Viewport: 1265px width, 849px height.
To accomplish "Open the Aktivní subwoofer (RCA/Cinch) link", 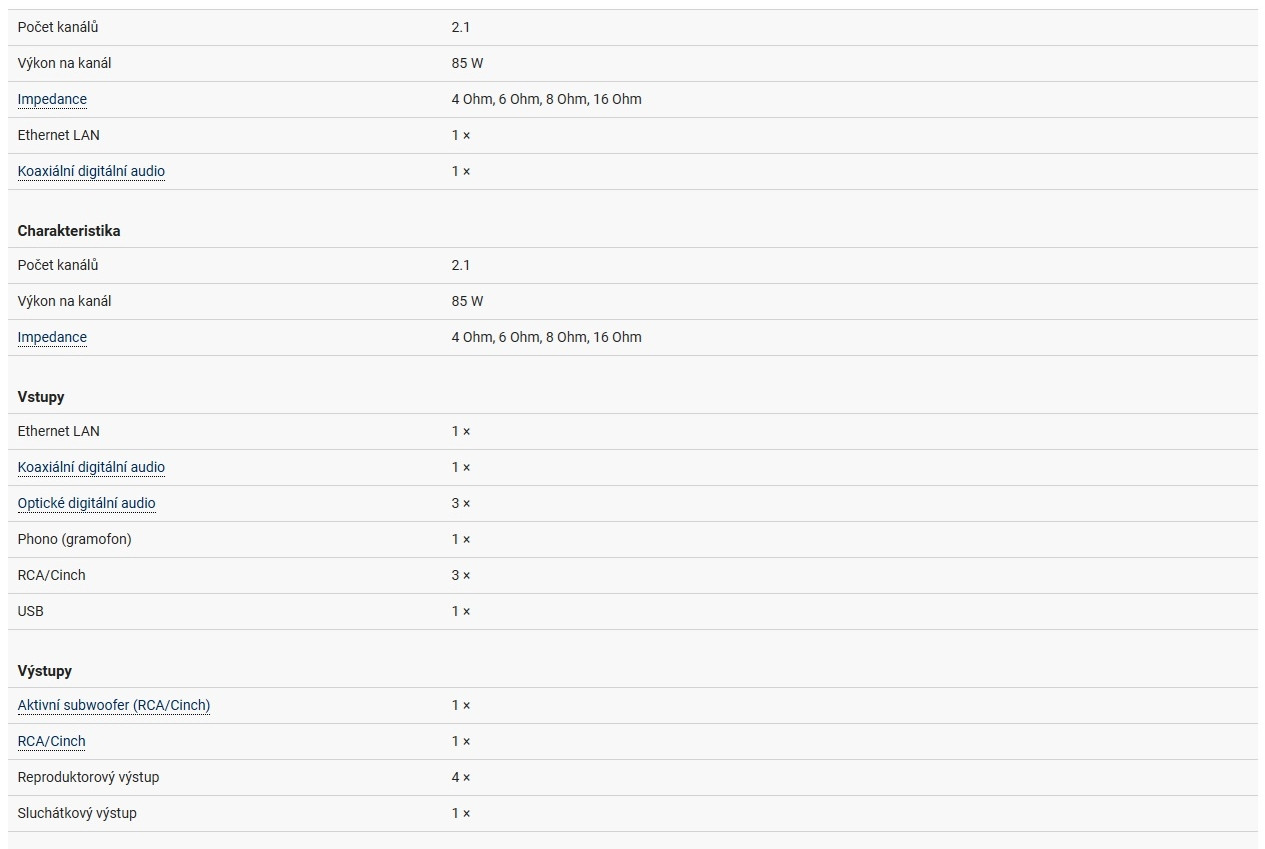I will click(114, 705).
